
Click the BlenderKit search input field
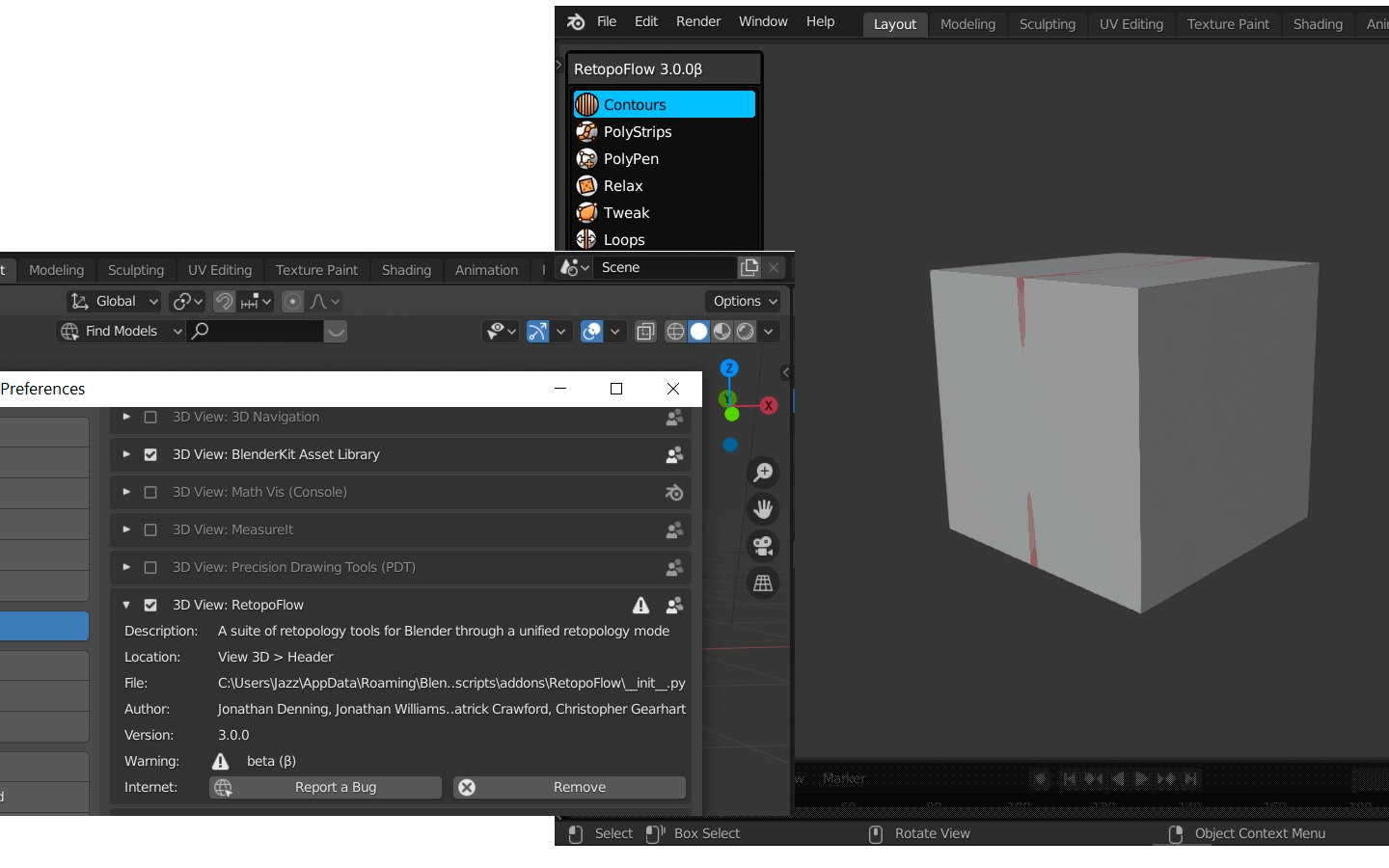256,331
